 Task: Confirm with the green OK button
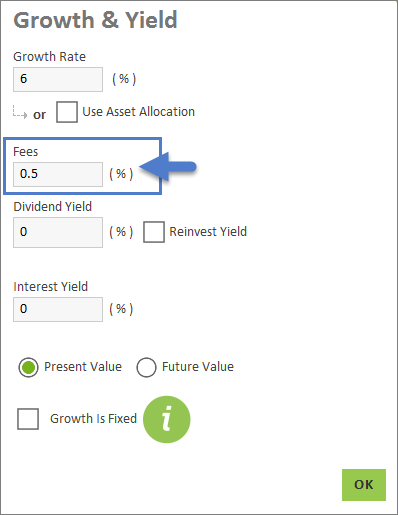(x=364, y=485)
